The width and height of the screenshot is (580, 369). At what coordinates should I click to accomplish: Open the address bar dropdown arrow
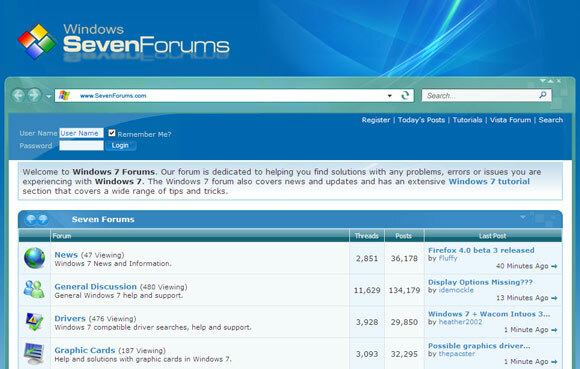click(x=390, y=96)
